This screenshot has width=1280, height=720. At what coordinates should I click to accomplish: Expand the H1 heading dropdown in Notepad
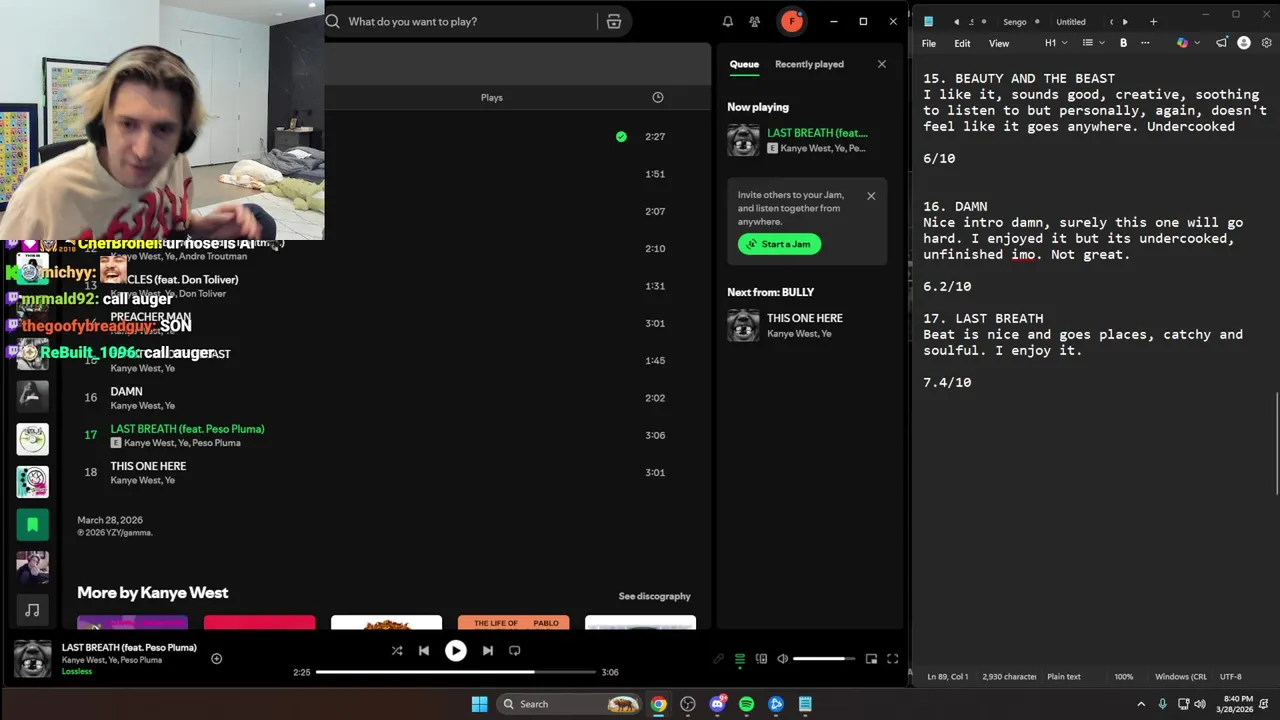tap(1056, 43)
